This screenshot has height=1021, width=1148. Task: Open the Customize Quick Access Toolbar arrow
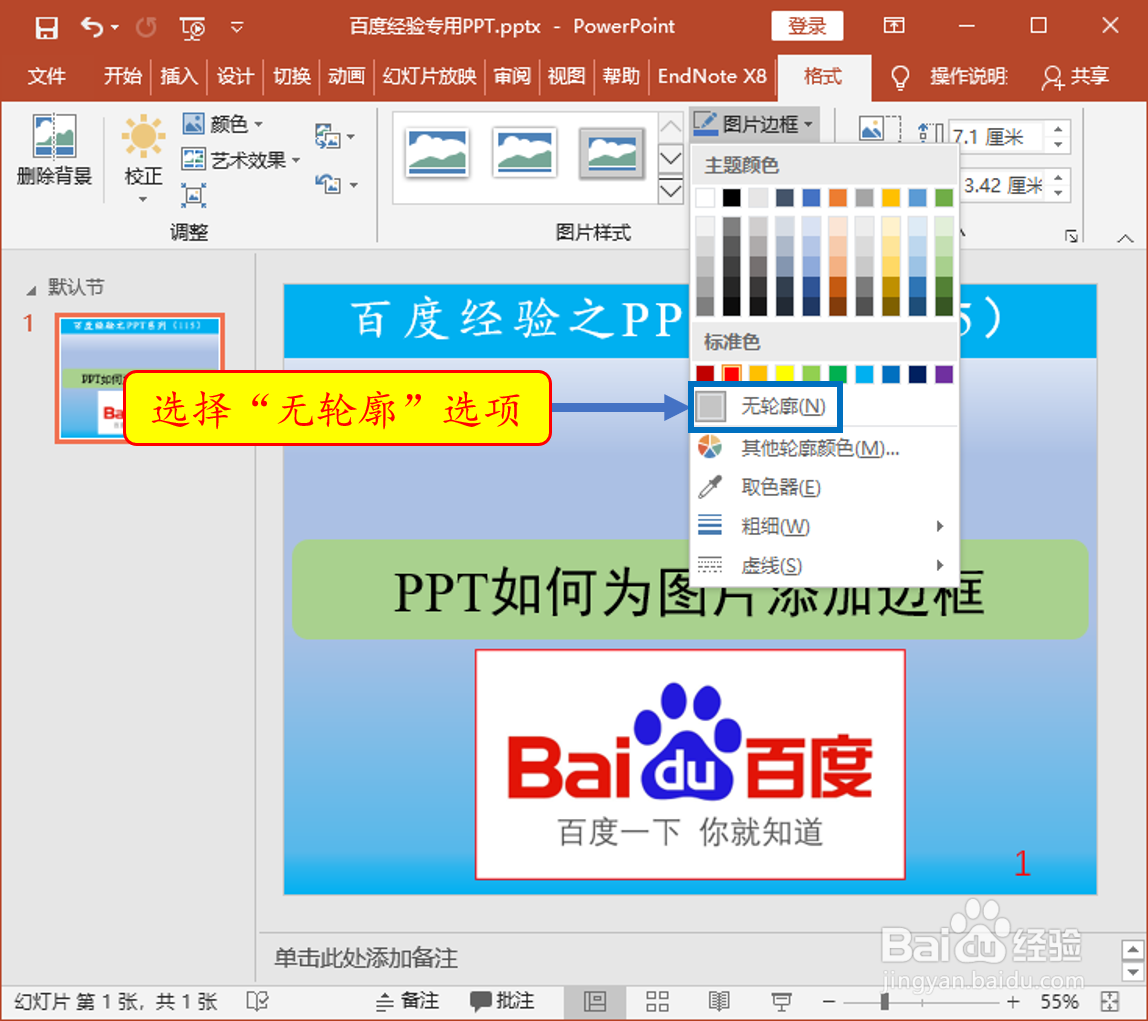[x=237, y=28]
